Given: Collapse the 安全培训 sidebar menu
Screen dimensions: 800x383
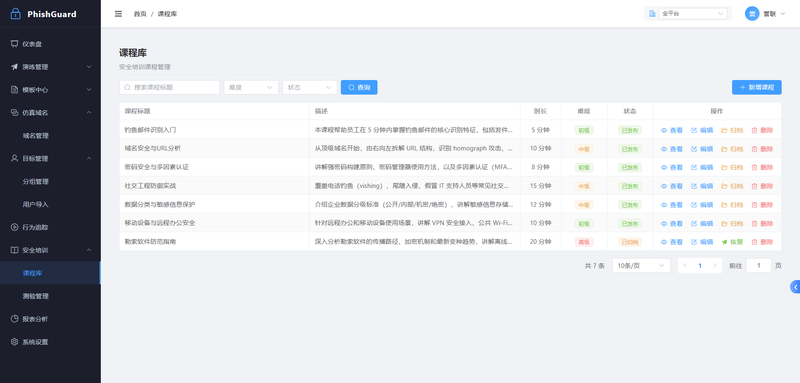Looking at the screenshot, I should (51, 250).
